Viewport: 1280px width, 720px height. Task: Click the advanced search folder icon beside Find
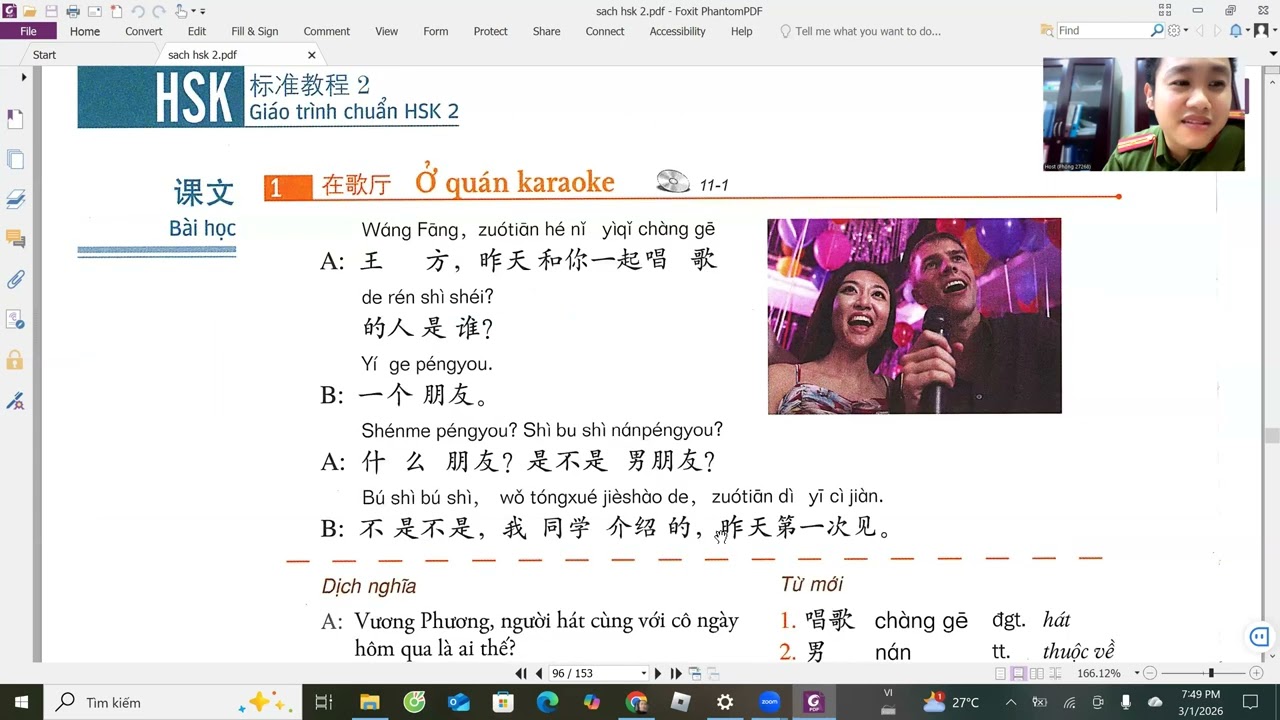click(1047, 30)
